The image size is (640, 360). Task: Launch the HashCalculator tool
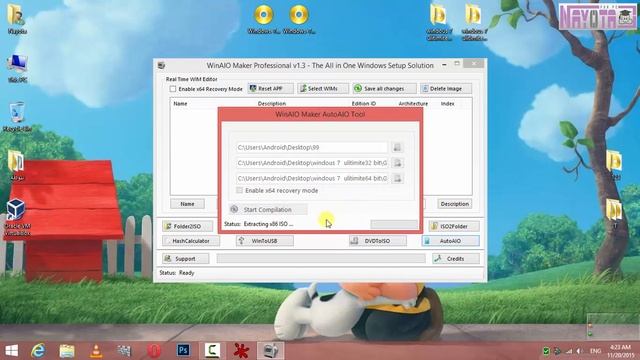[x=191, y=241]
